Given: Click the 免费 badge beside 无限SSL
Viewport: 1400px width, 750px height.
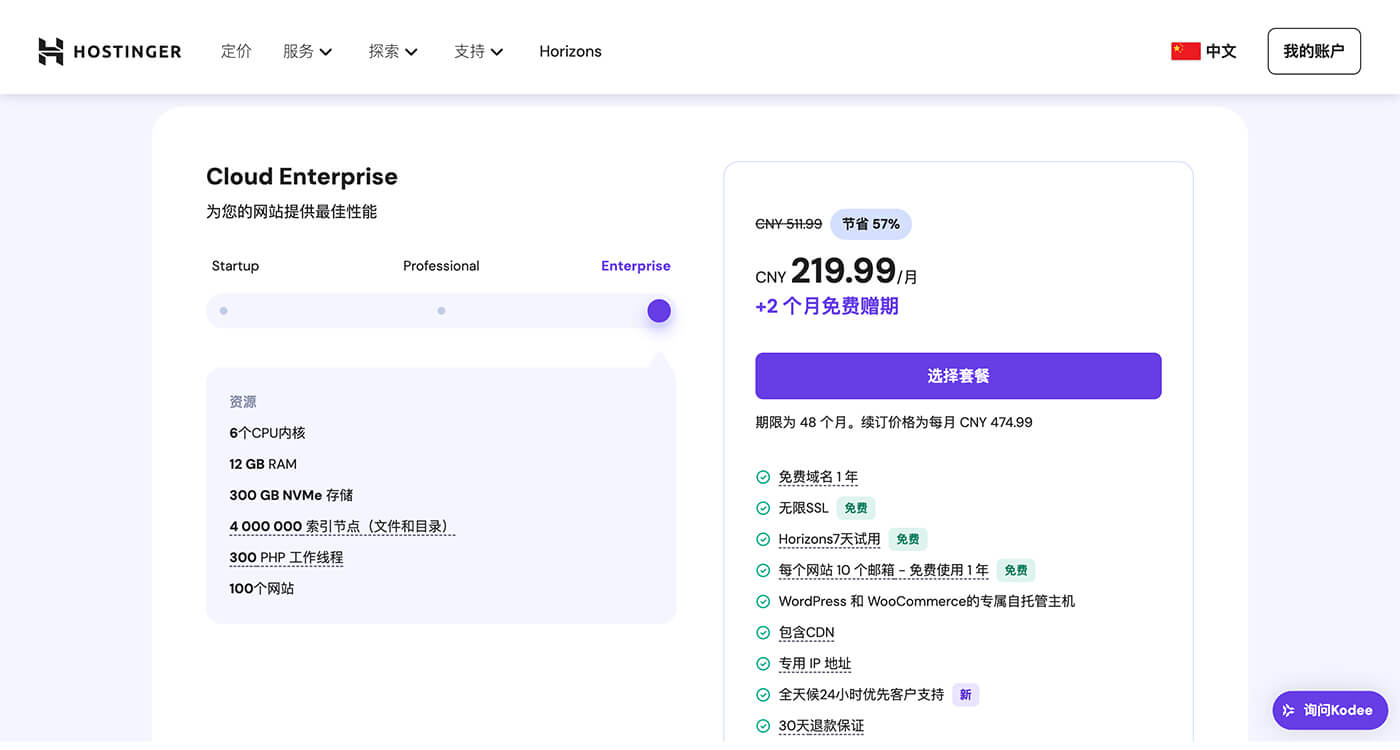Looking at the screenshot, I should pyautogui.click(x=856, y=508).
